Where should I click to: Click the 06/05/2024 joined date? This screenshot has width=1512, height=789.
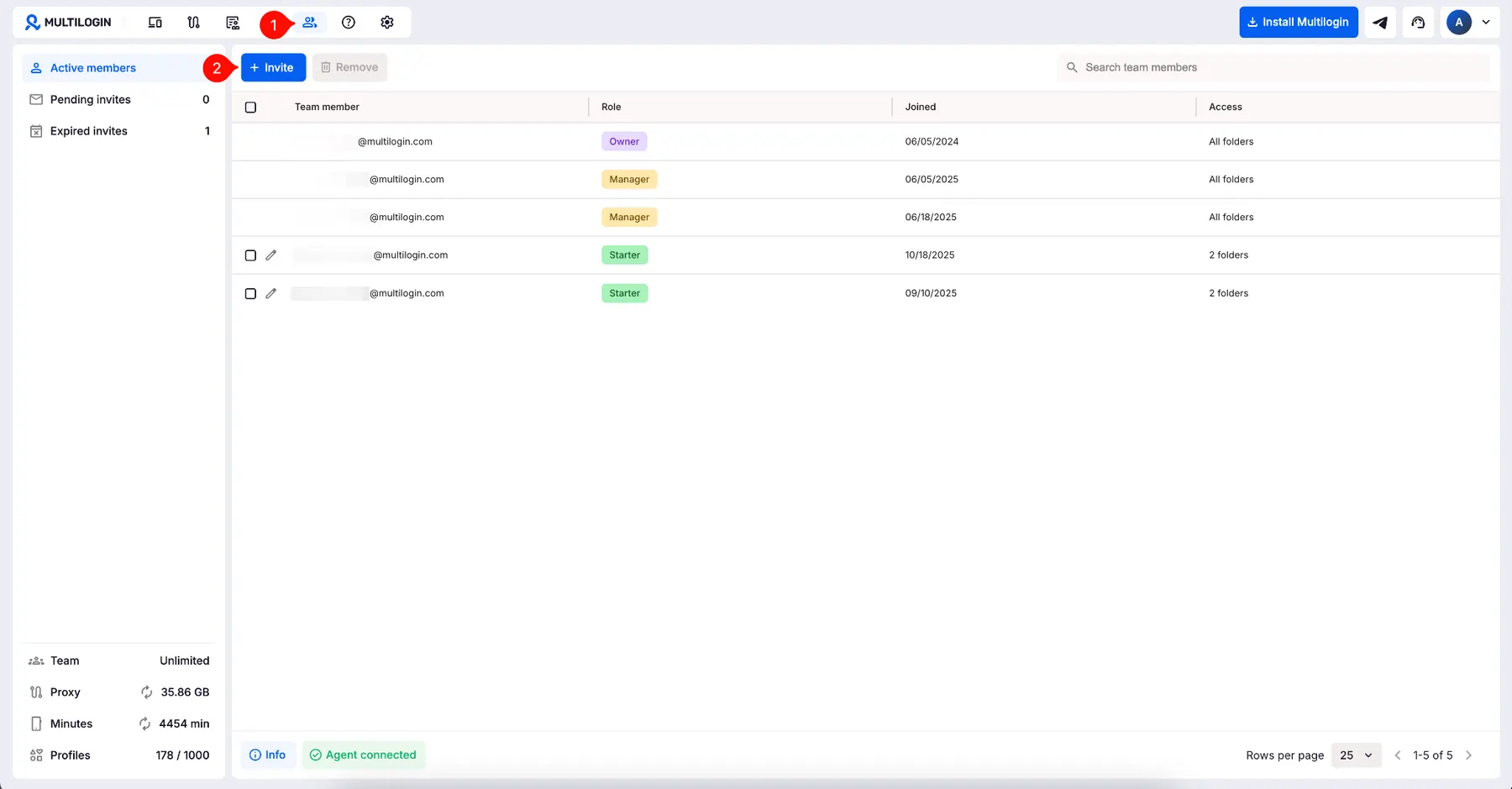[932, 142]
